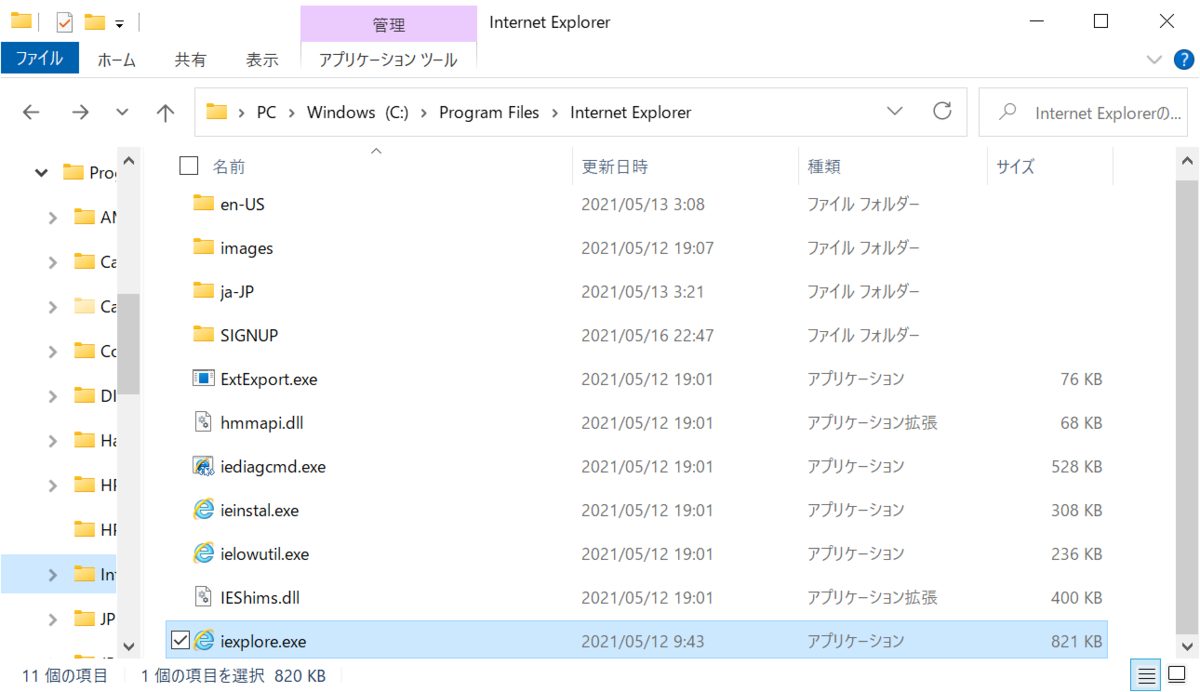The width and height of the screenshot is (1200, 692).
Task: Click the 2021/05/13 3:21 date cell
Action: coord(643,291)
